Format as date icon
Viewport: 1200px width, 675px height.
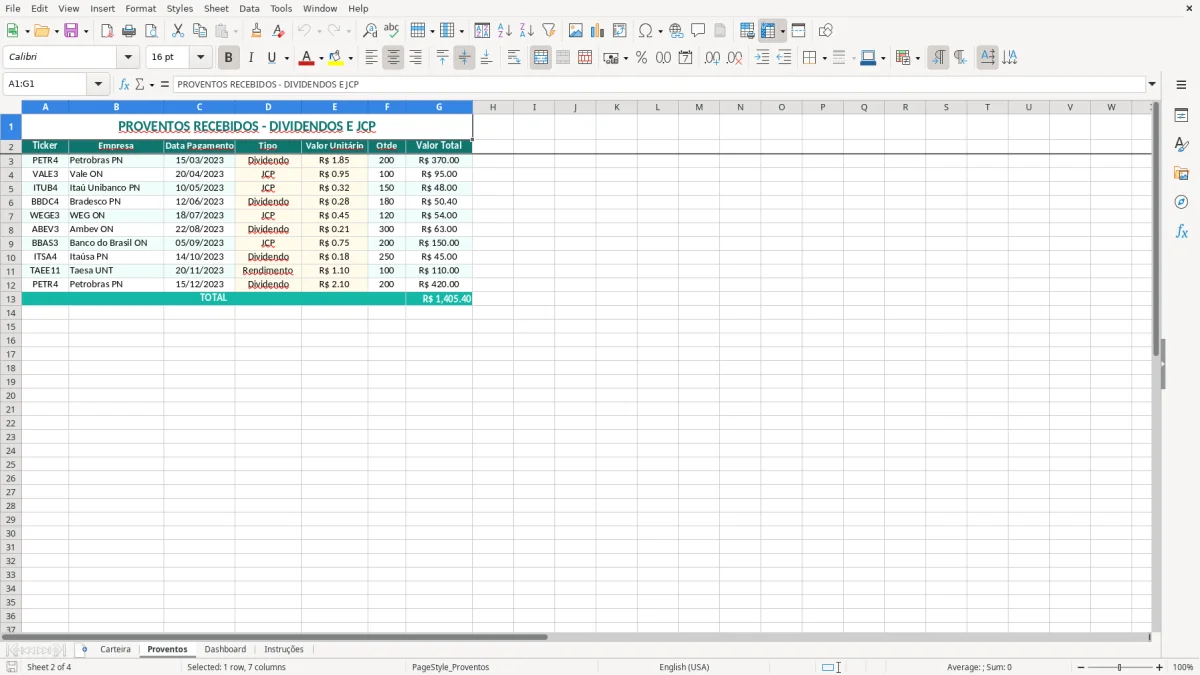(x=686, y=58)
